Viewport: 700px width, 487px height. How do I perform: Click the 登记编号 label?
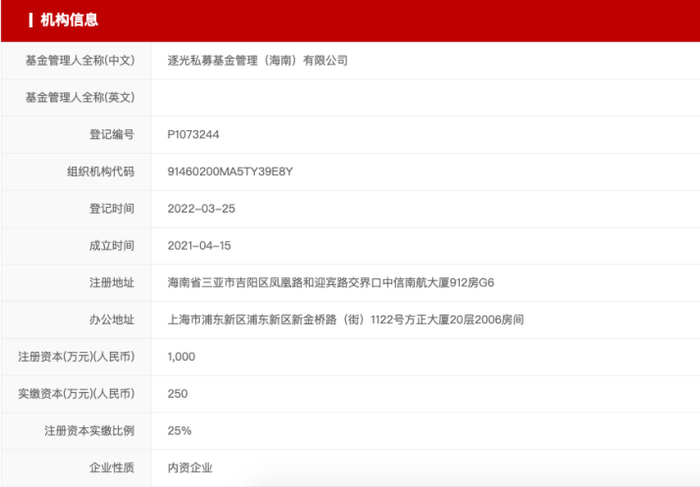tap(112, 134)
